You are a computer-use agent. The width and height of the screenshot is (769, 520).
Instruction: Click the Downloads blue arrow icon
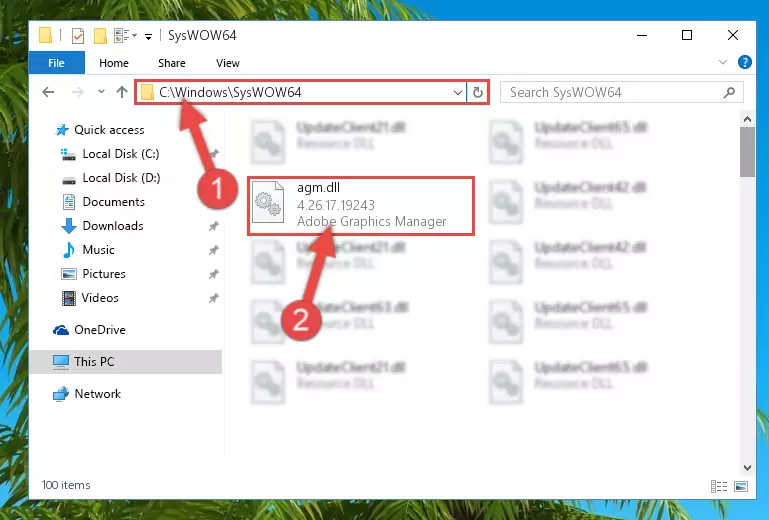click(69, 226)
